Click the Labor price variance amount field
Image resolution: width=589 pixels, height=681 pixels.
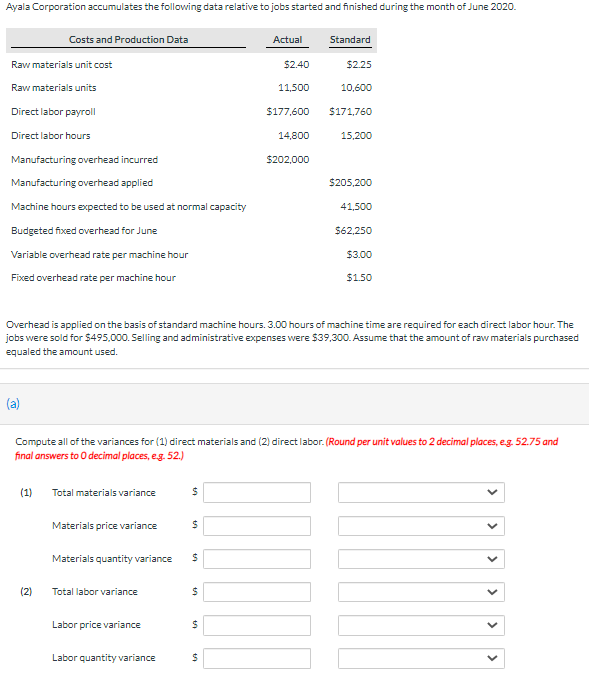coord(257,625)
